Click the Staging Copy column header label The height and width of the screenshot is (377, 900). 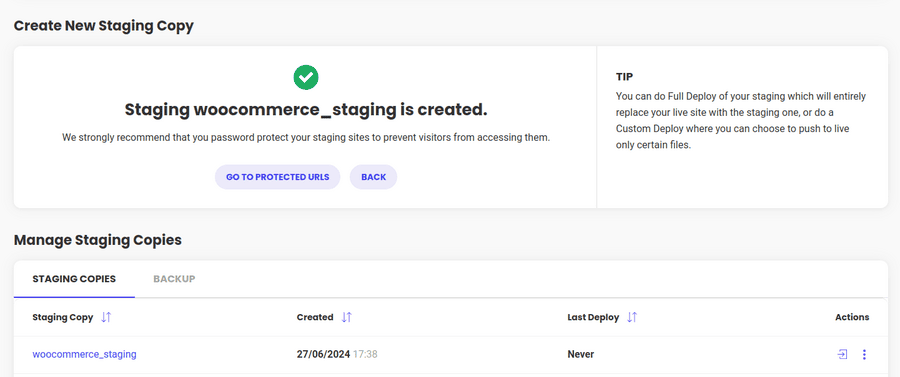(x=63, y=317)
